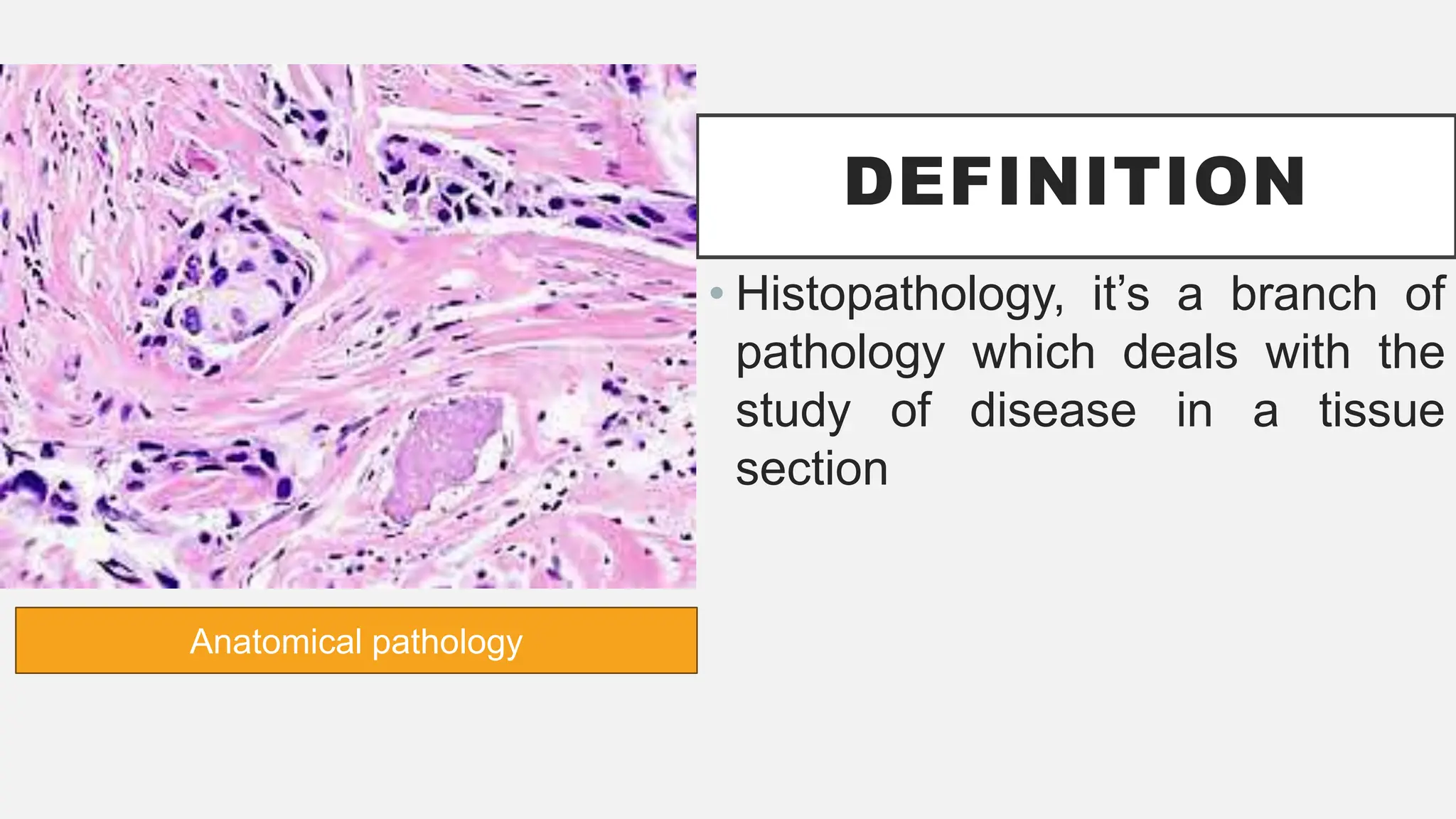This screenshot has height=819, width=1456.
Task: Select the word section in last line
Action: (811, 469)
